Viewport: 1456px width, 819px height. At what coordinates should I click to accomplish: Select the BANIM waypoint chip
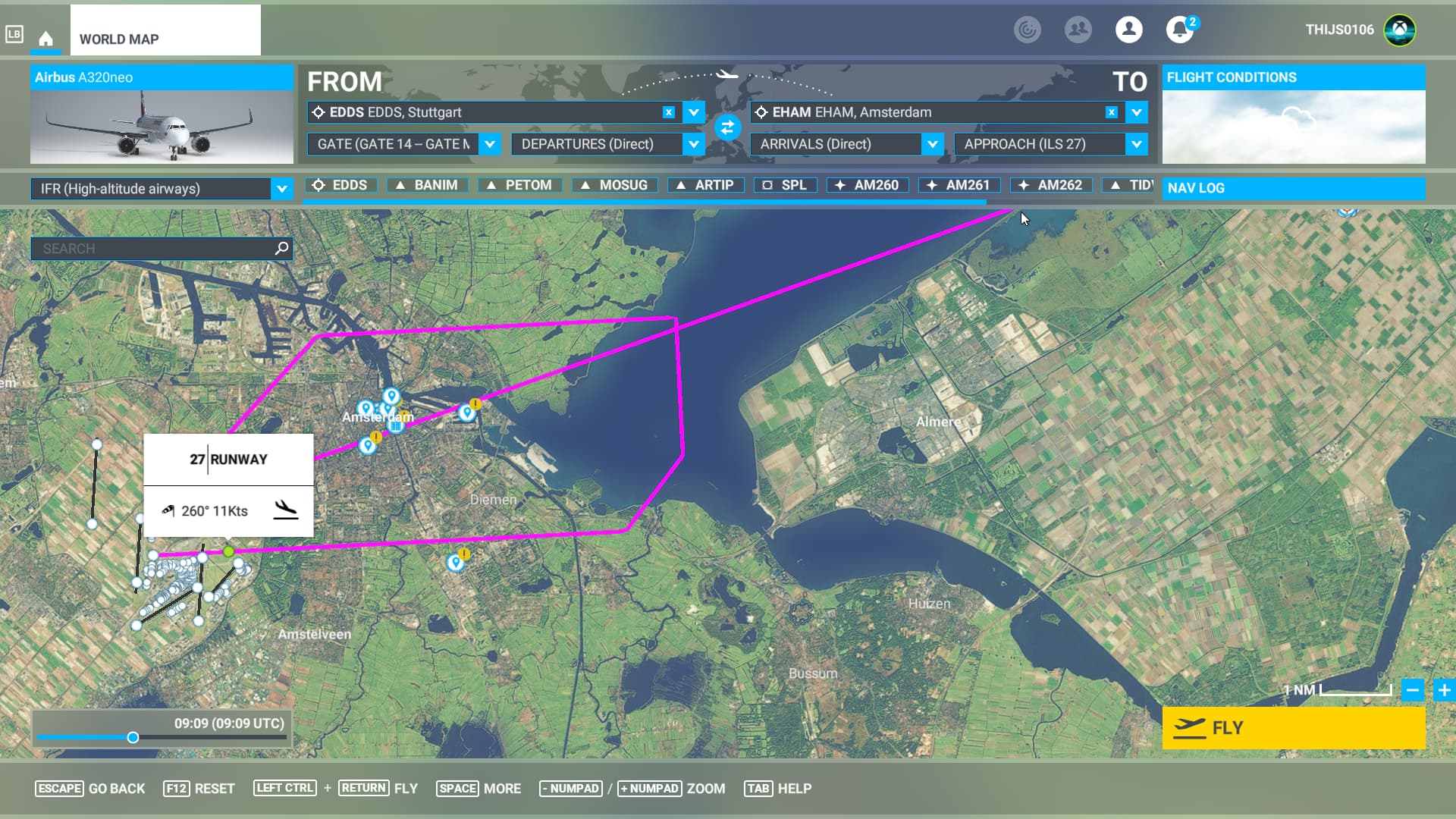click(x=427, y=184)
